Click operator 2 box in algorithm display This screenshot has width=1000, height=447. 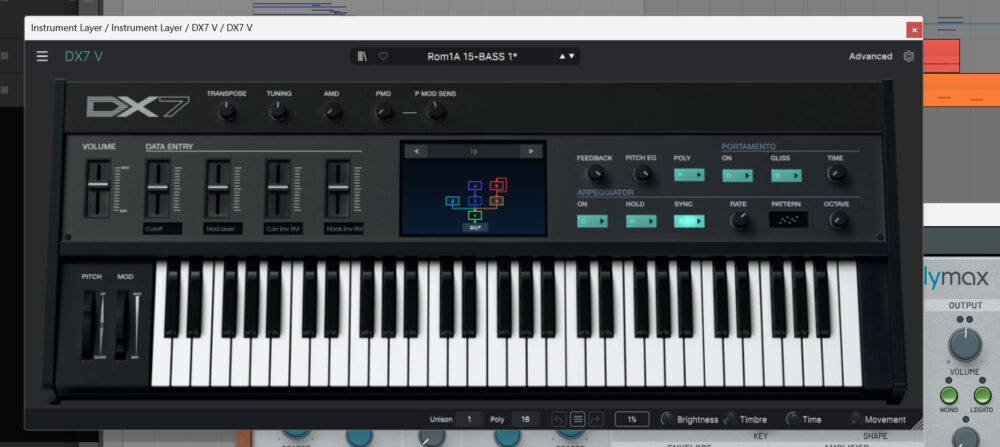tap(452, 201)
